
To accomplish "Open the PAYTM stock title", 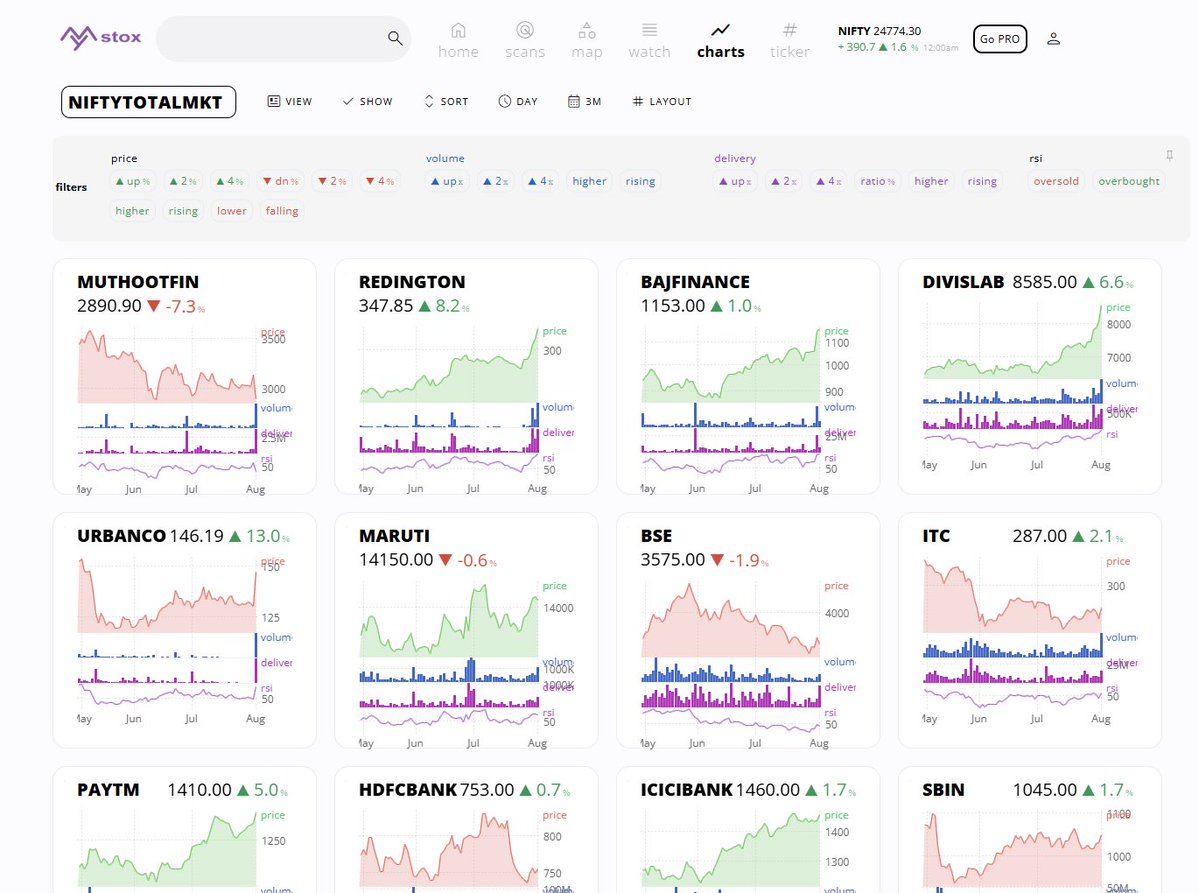I will [x=108, y=790].
